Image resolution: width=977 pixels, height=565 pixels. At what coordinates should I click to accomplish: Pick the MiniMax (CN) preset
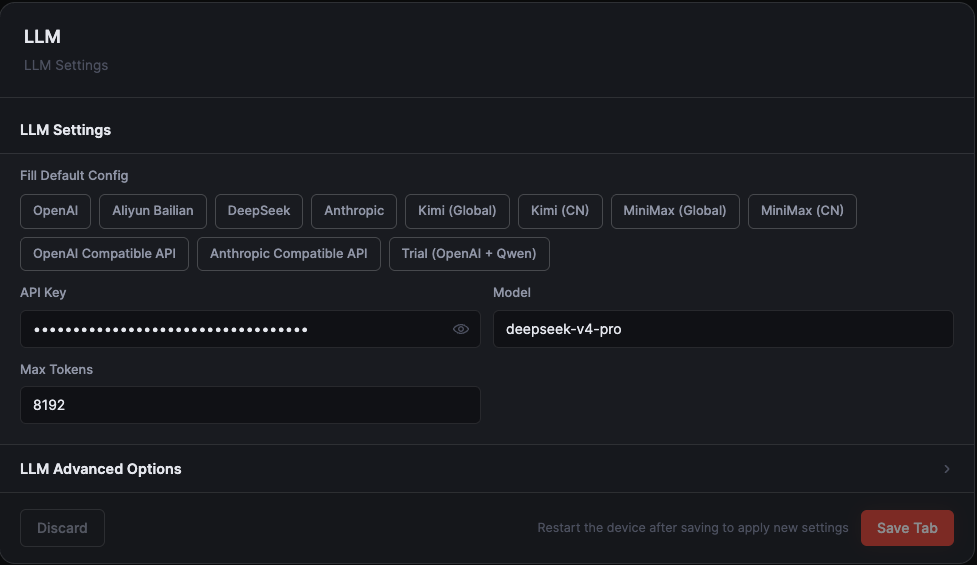[802, 211]
